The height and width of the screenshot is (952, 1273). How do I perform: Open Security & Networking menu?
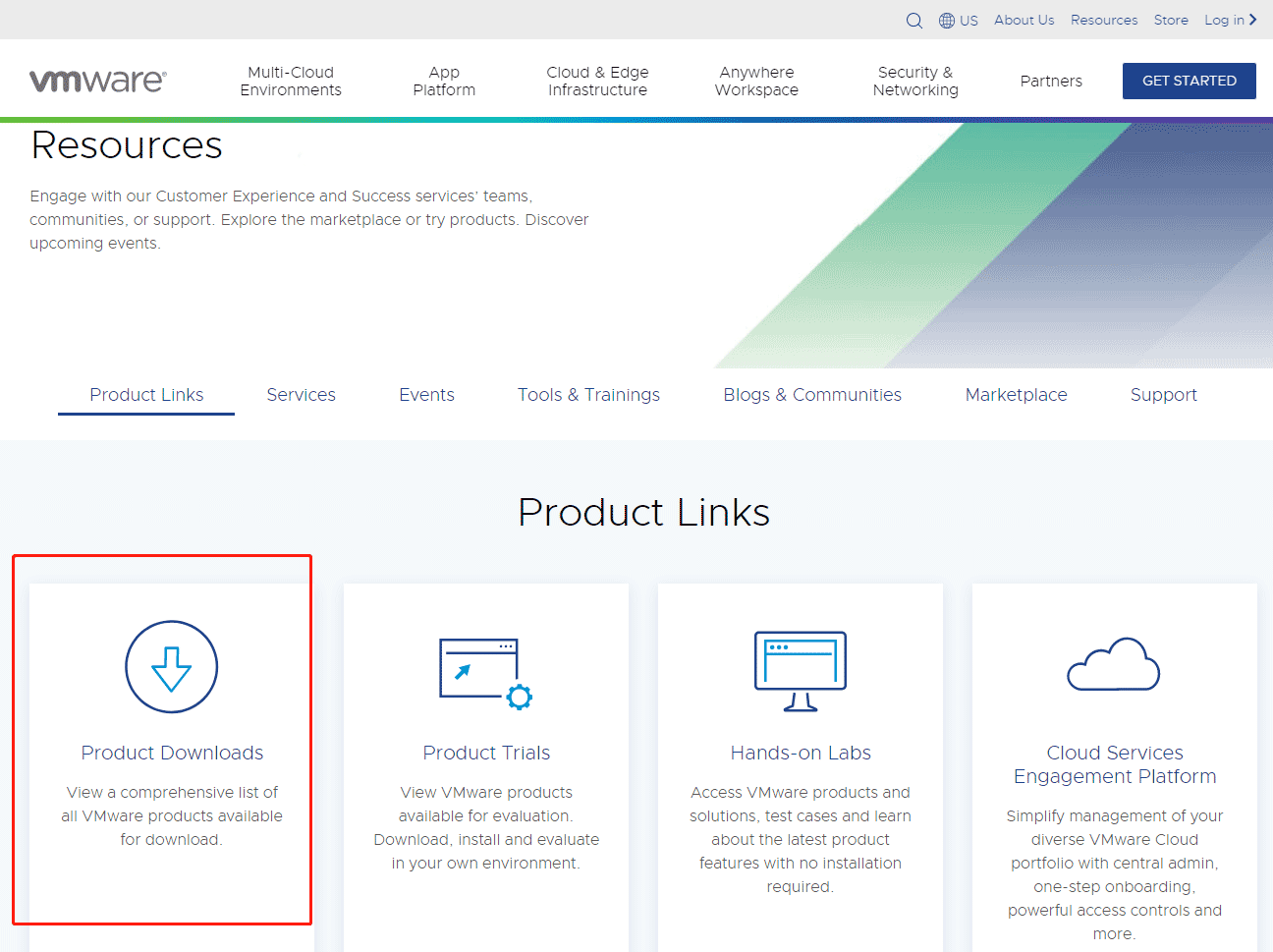[x=915, y=81]
